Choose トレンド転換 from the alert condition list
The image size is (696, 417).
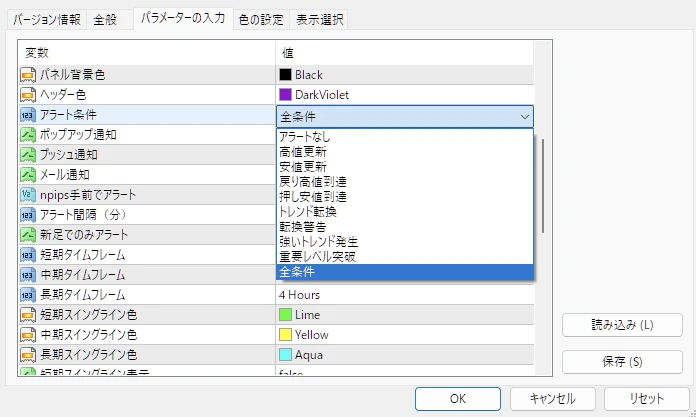[308, 212]
